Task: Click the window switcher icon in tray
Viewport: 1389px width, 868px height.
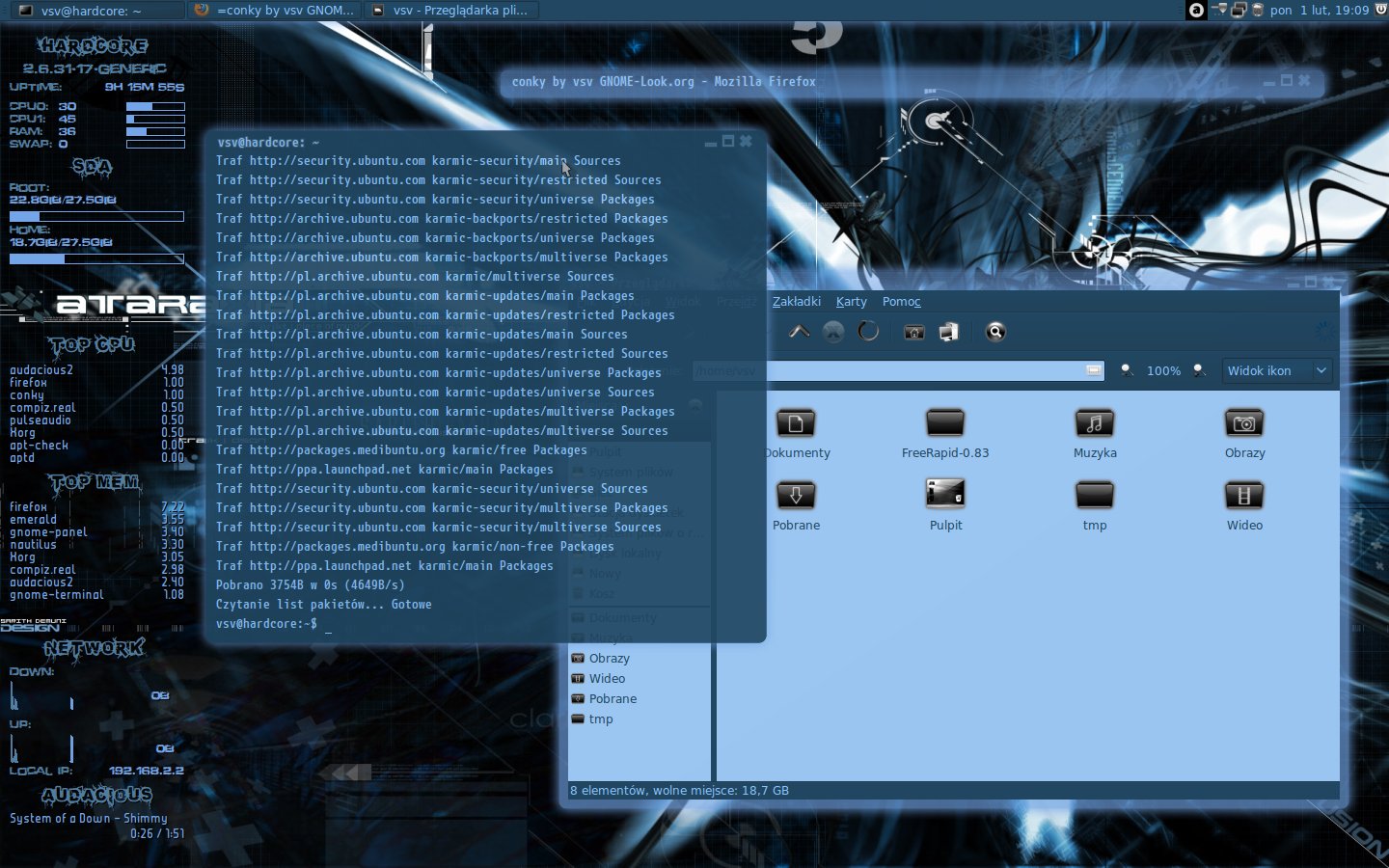Action: [x=1239, y=10]
